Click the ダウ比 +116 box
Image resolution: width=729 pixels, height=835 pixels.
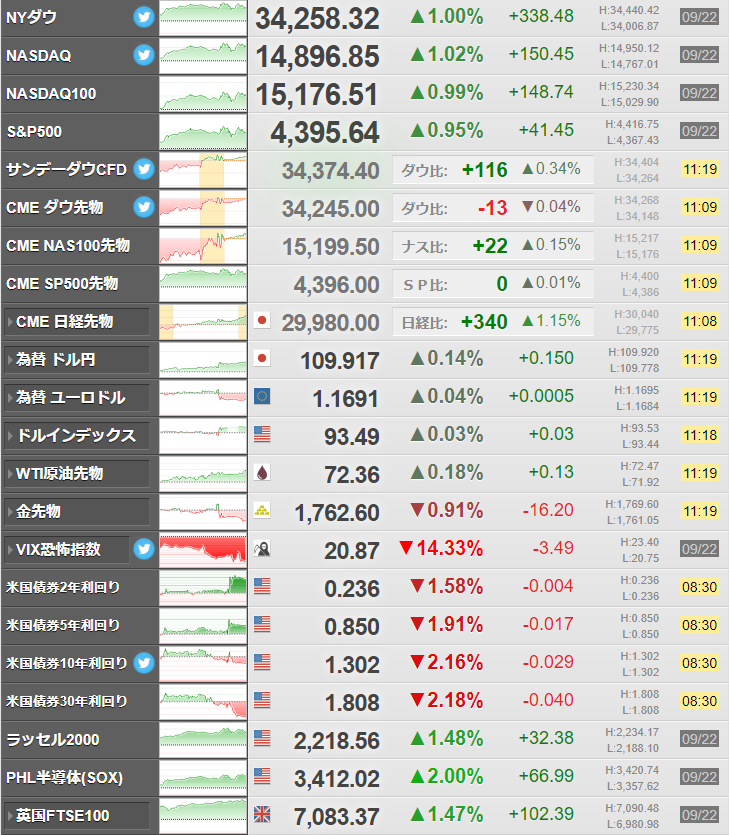coord(493,170)
